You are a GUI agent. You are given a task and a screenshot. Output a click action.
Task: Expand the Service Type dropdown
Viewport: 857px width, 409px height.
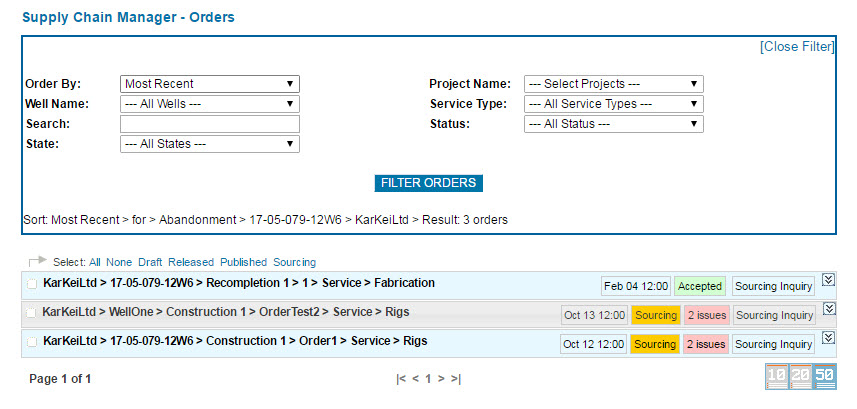coord(613,104)
